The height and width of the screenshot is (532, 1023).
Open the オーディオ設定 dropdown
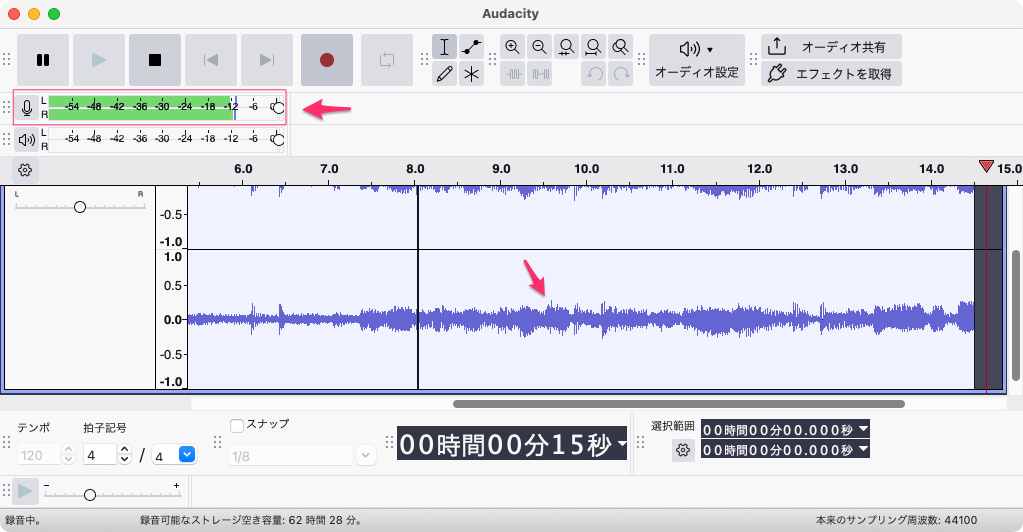click(x=696, y=60)
